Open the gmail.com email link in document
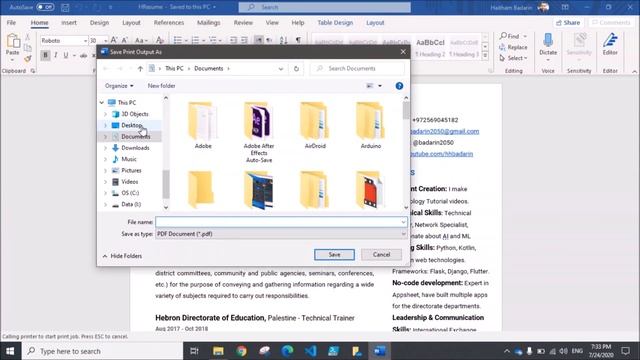 [444, 131]
